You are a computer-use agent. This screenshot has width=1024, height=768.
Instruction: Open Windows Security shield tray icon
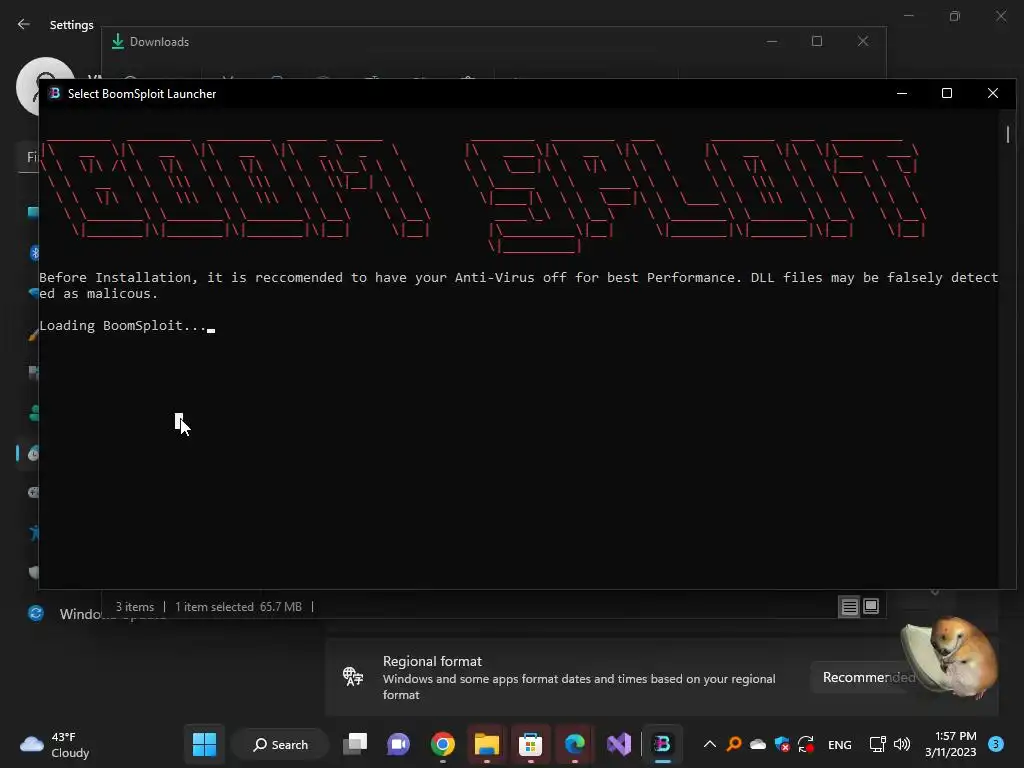(x=782, y=744)
